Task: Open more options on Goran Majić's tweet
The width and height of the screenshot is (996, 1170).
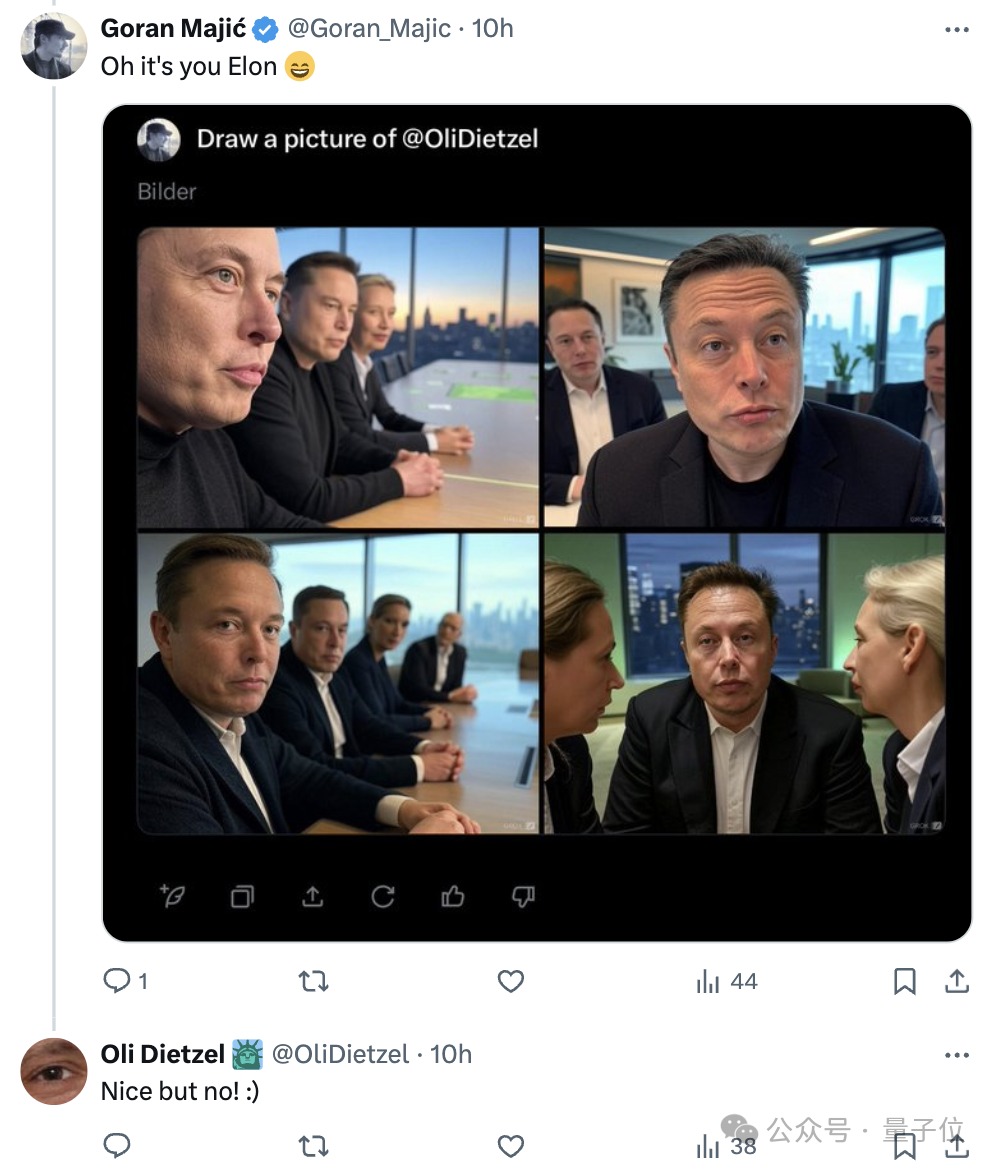Action: point(956,30)
